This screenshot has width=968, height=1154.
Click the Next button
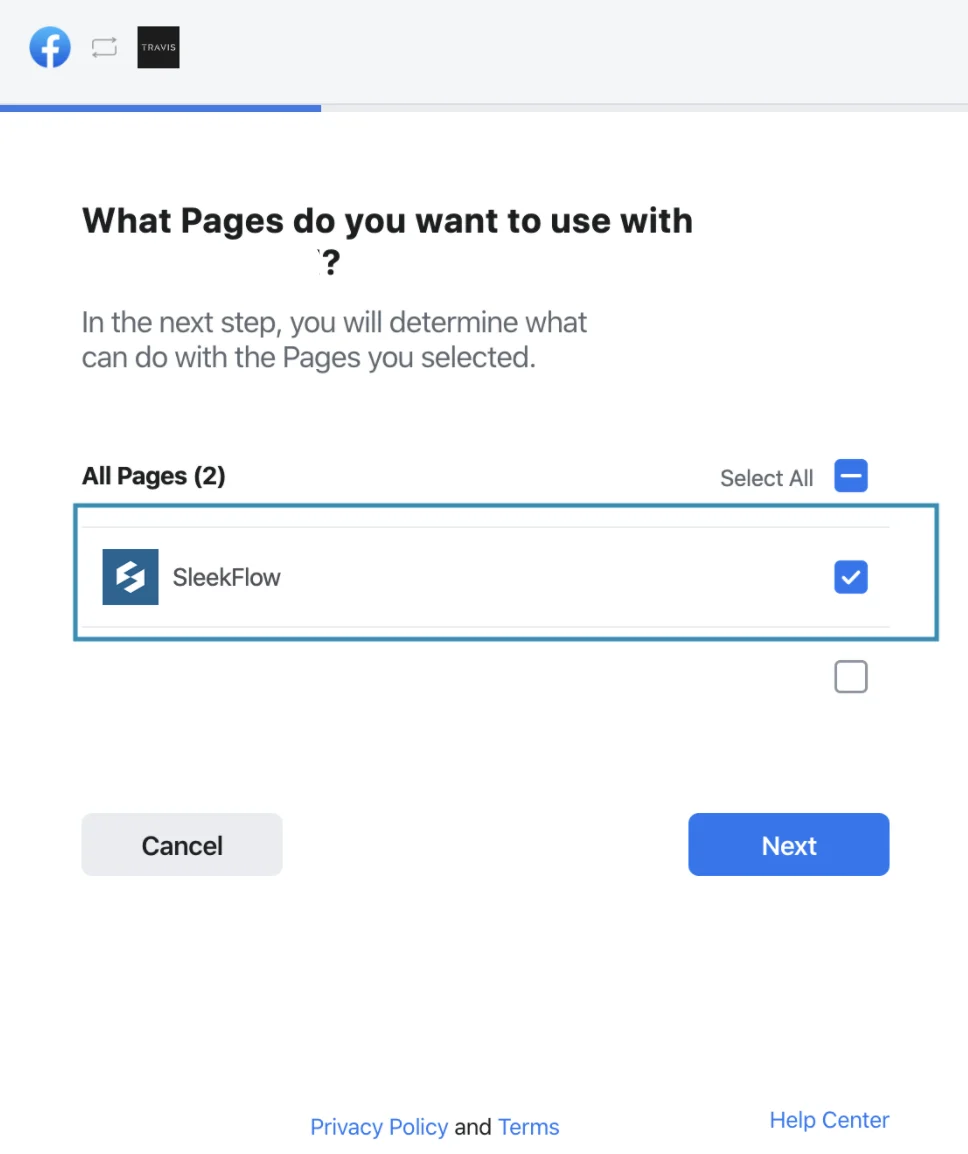click(x=789, y=844)
